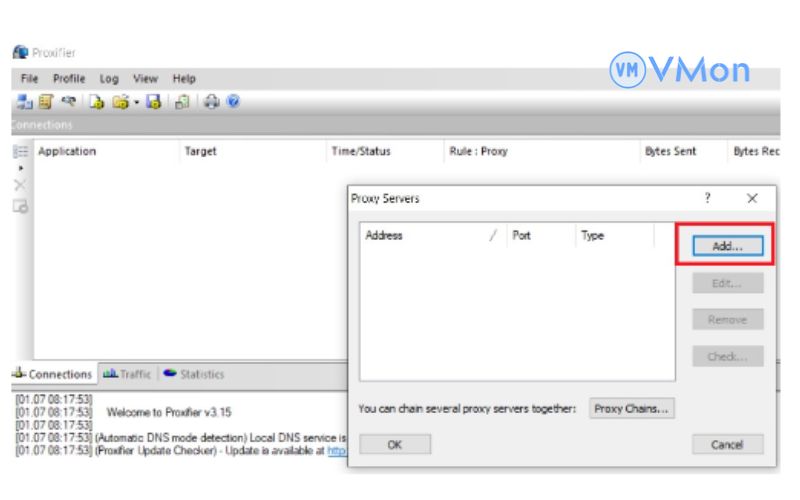800x500 pixels.
Task: Click the blue Help question mark icon
Action: [x=232, y=101]
